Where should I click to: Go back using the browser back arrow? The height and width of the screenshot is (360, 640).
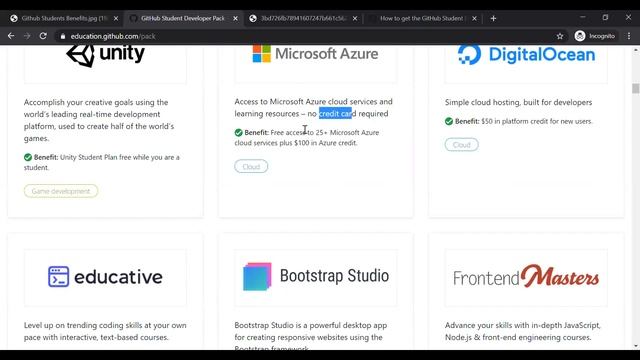point(11,36)
